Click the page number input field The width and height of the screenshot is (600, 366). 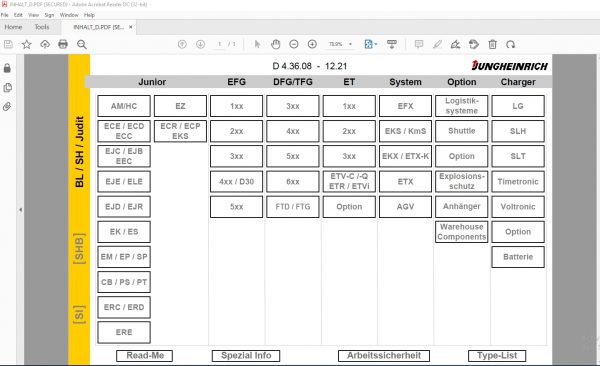[x=220, y=44]
